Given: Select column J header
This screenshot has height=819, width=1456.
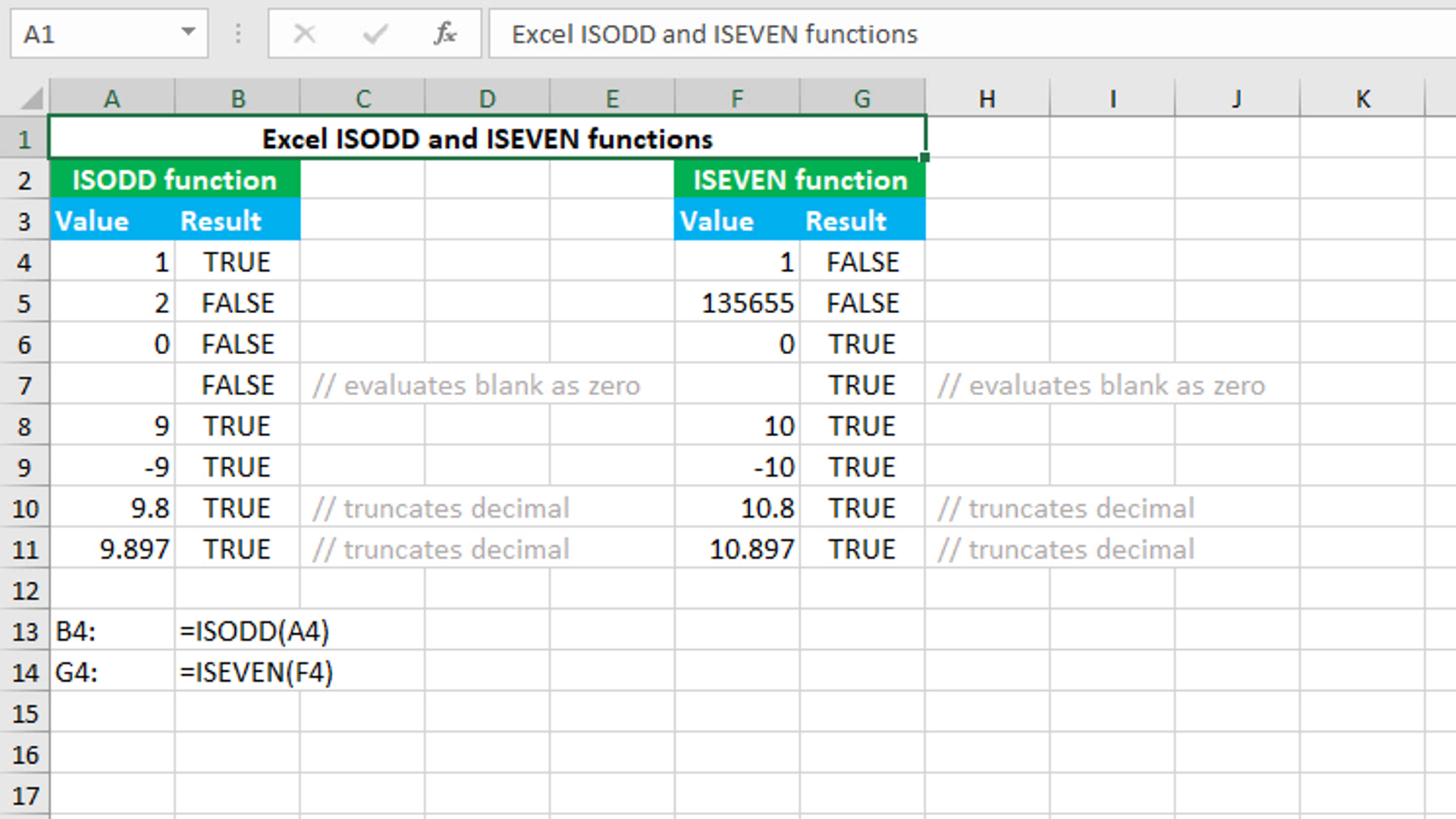Looking at the screenshot, I should (1238, 99).
